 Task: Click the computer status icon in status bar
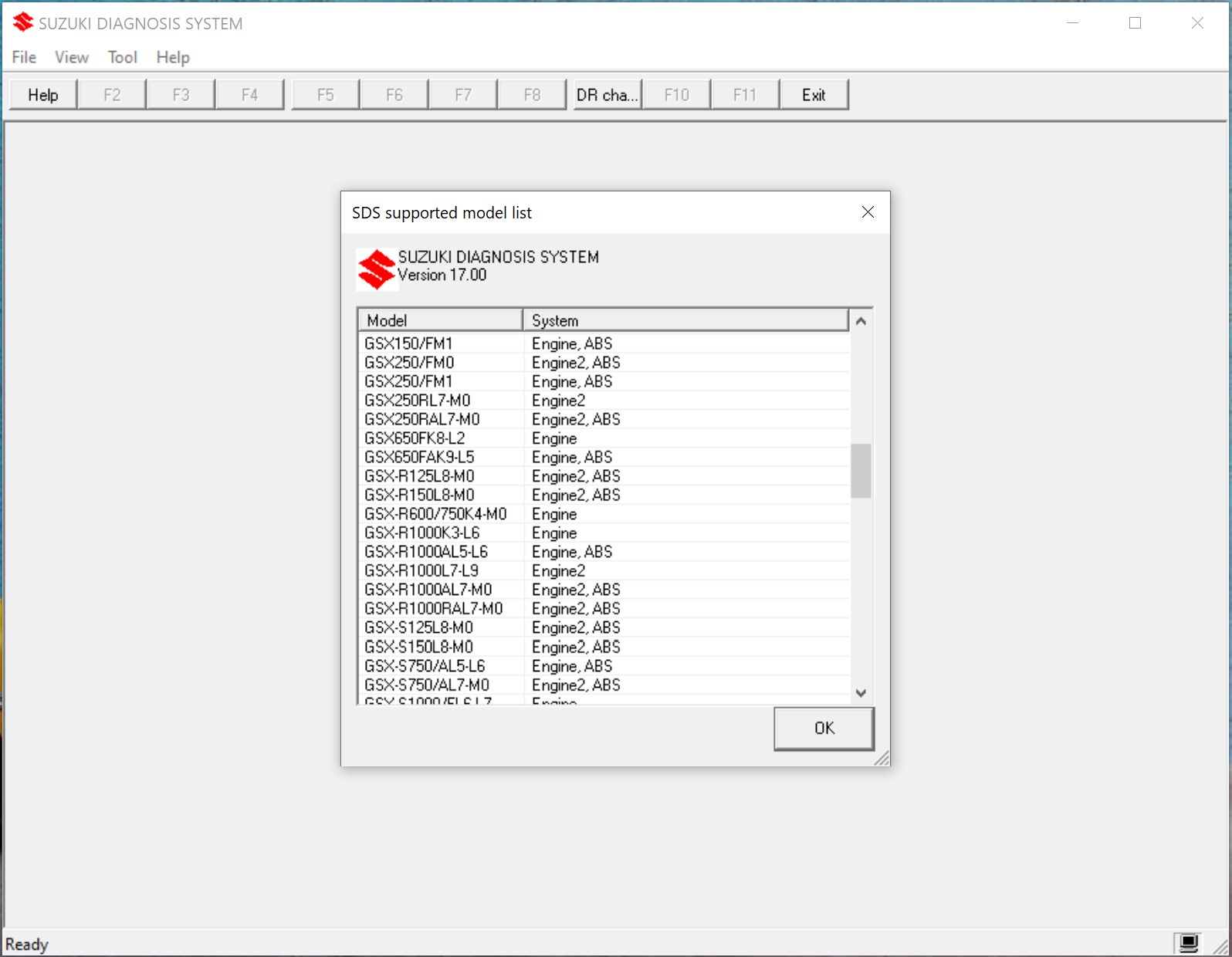[1189, 942]
